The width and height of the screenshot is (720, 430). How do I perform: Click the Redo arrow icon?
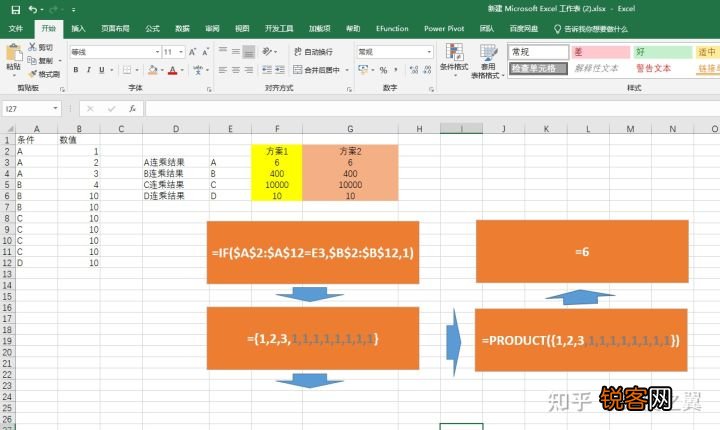pyautogui.click(x=53, y=10)
